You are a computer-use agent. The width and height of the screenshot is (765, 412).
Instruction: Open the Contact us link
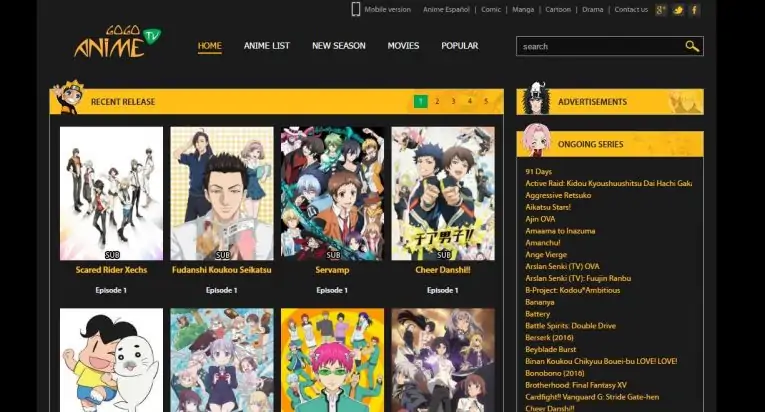(x=631, y=9)
